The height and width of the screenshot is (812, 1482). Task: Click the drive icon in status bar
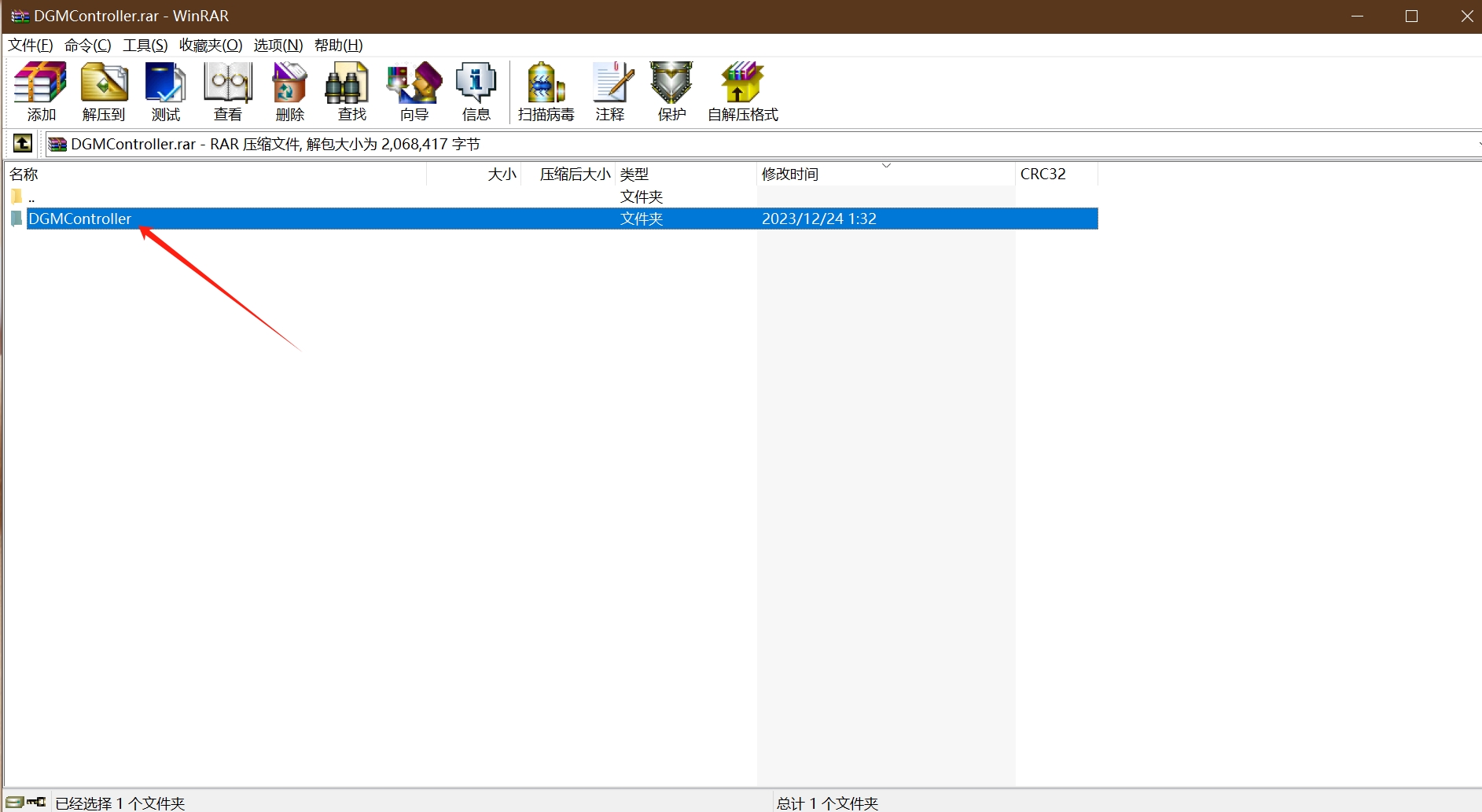tap(15, 802)
